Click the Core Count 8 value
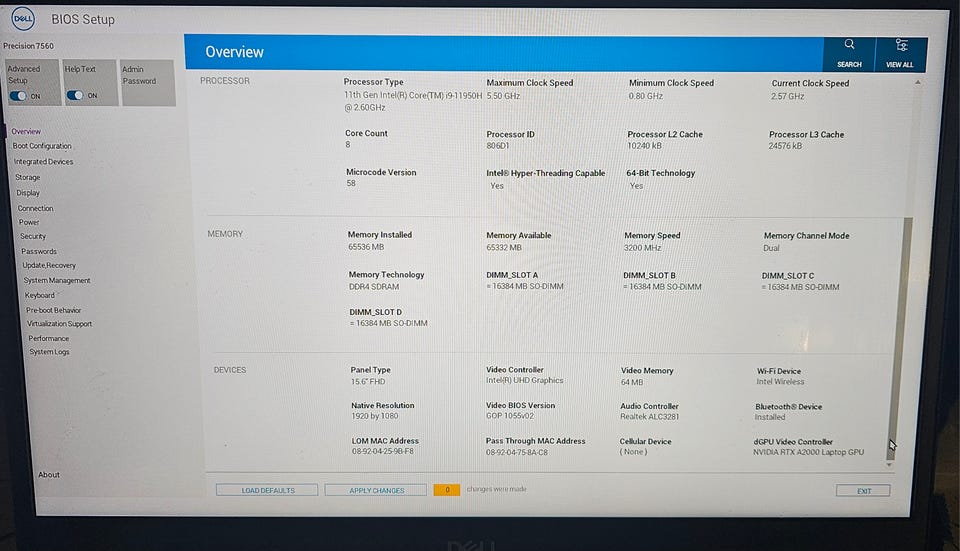The height and width of the screenshot is (551, 960). [348, 144]
